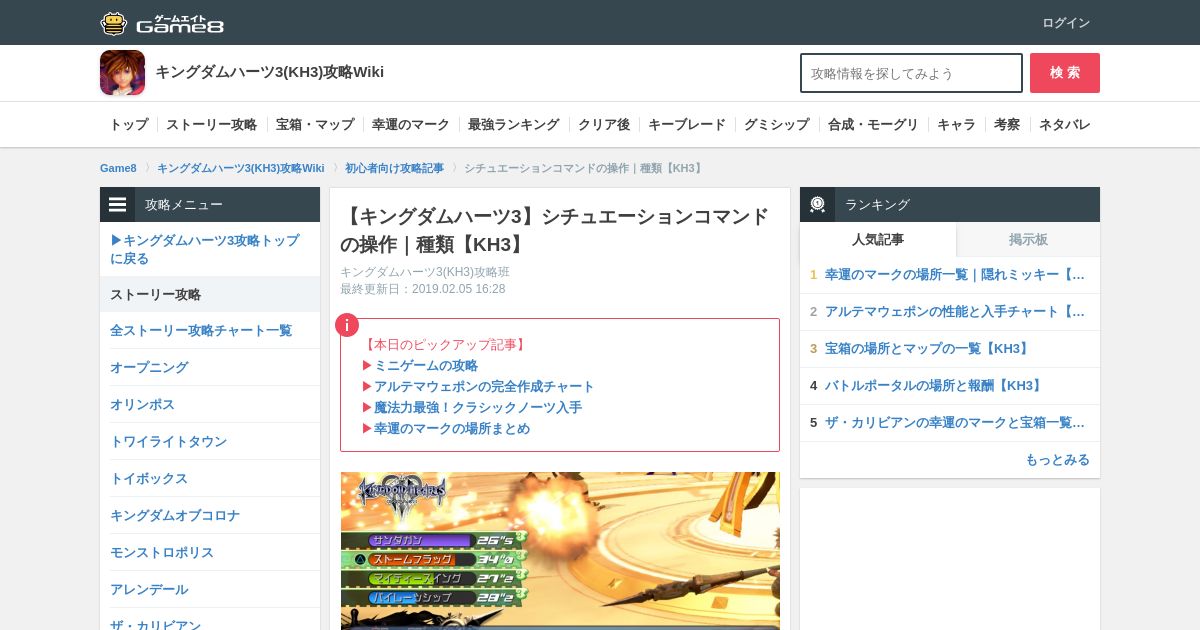Image resolution: width=1200 pixels, height=630 pixels.
Task: Open the 合成・モーグリ nav item
Action: 873,125
